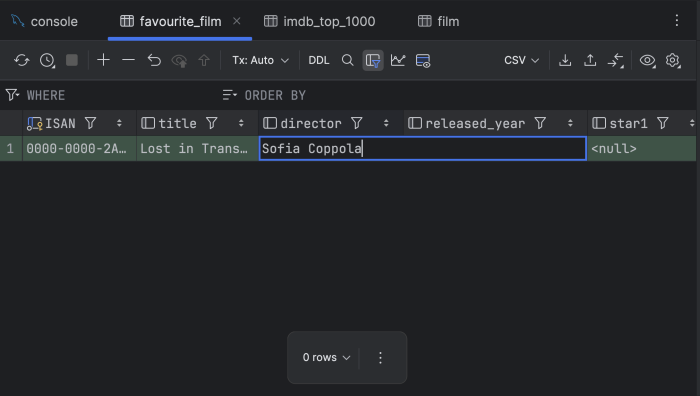Sort by the ISAN column arrows

click(119, 123)
